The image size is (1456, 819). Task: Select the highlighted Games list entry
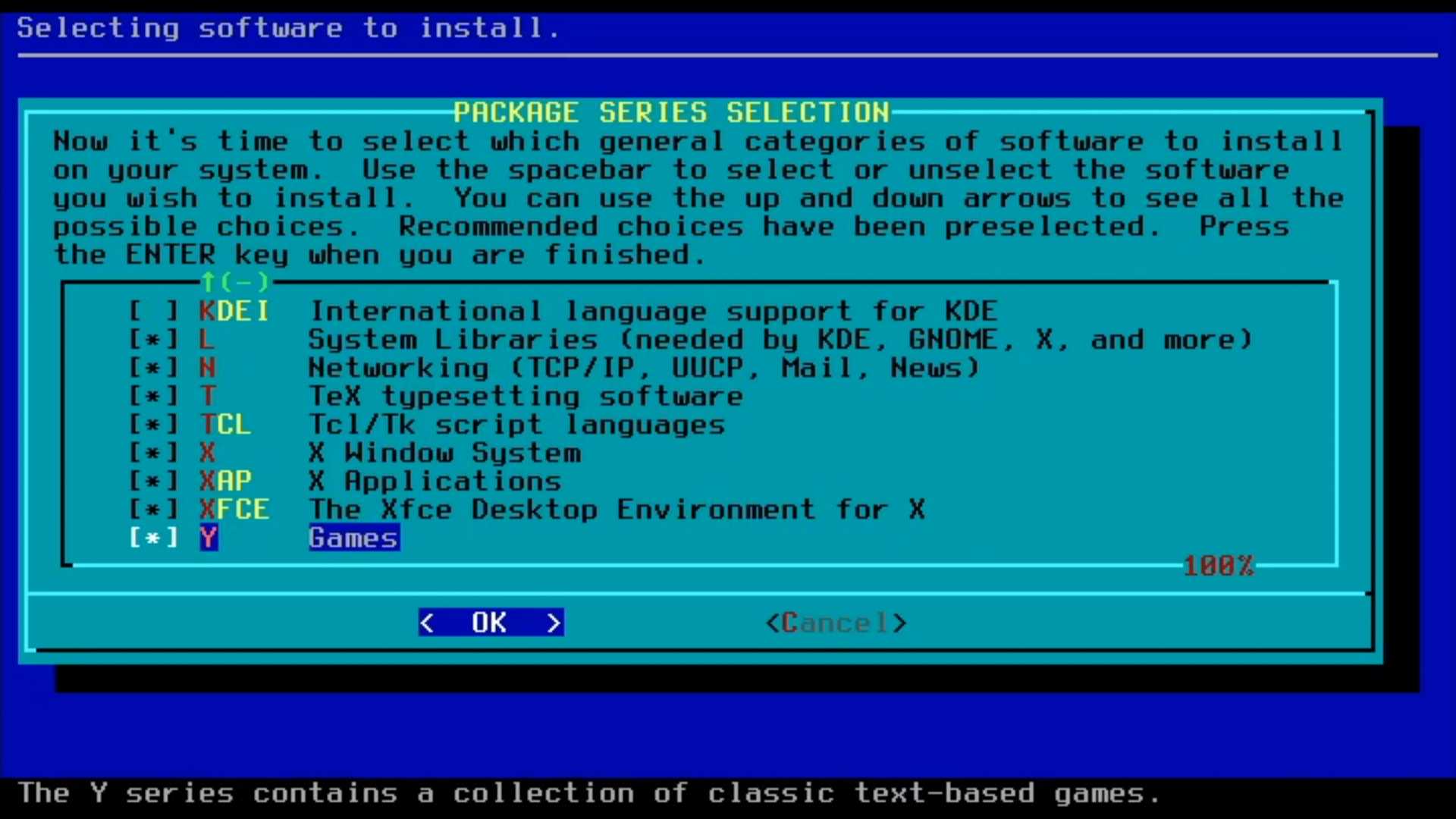353,538
